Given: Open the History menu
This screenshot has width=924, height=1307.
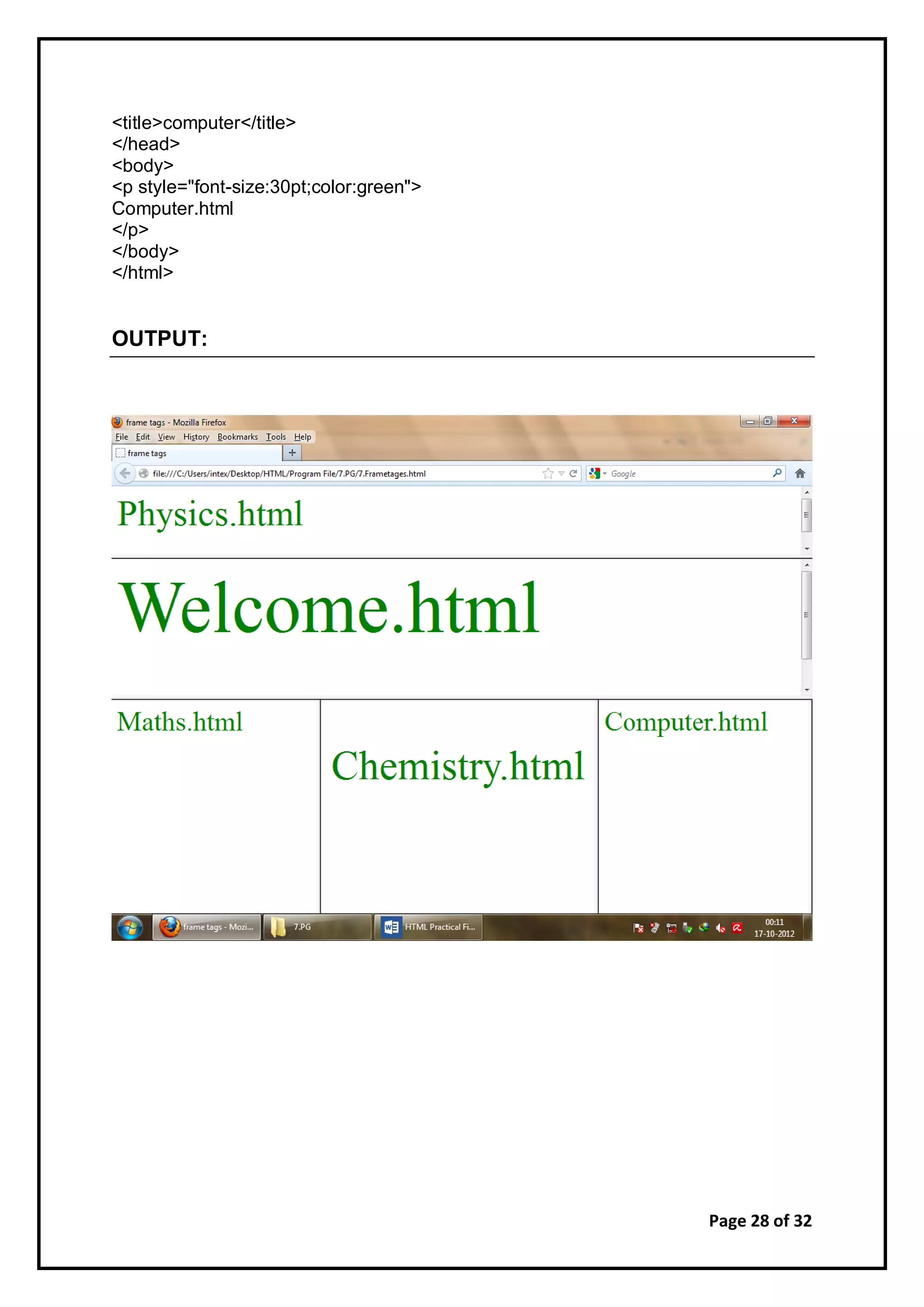Looking at the screenshot, I should 196,437.
